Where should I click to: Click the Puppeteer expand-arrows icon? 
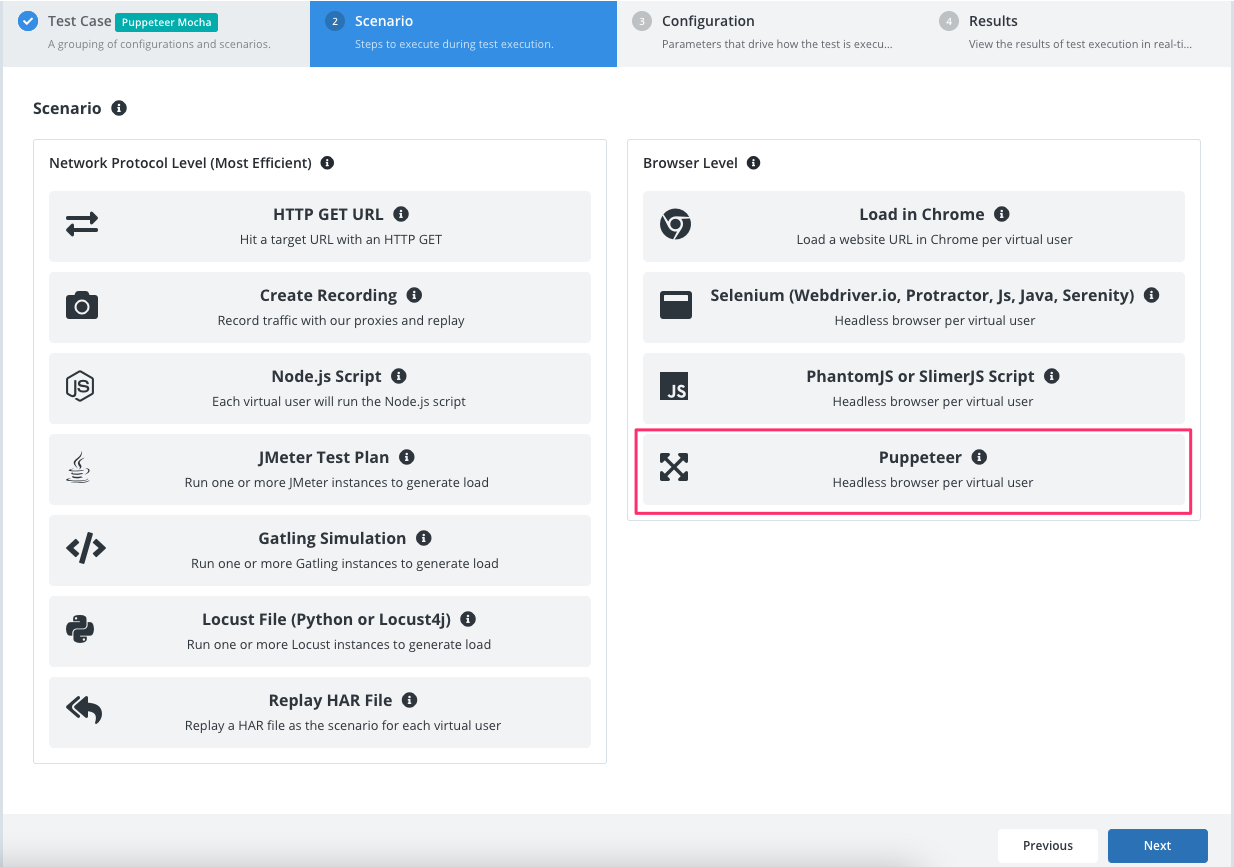[x=674, y=467]
